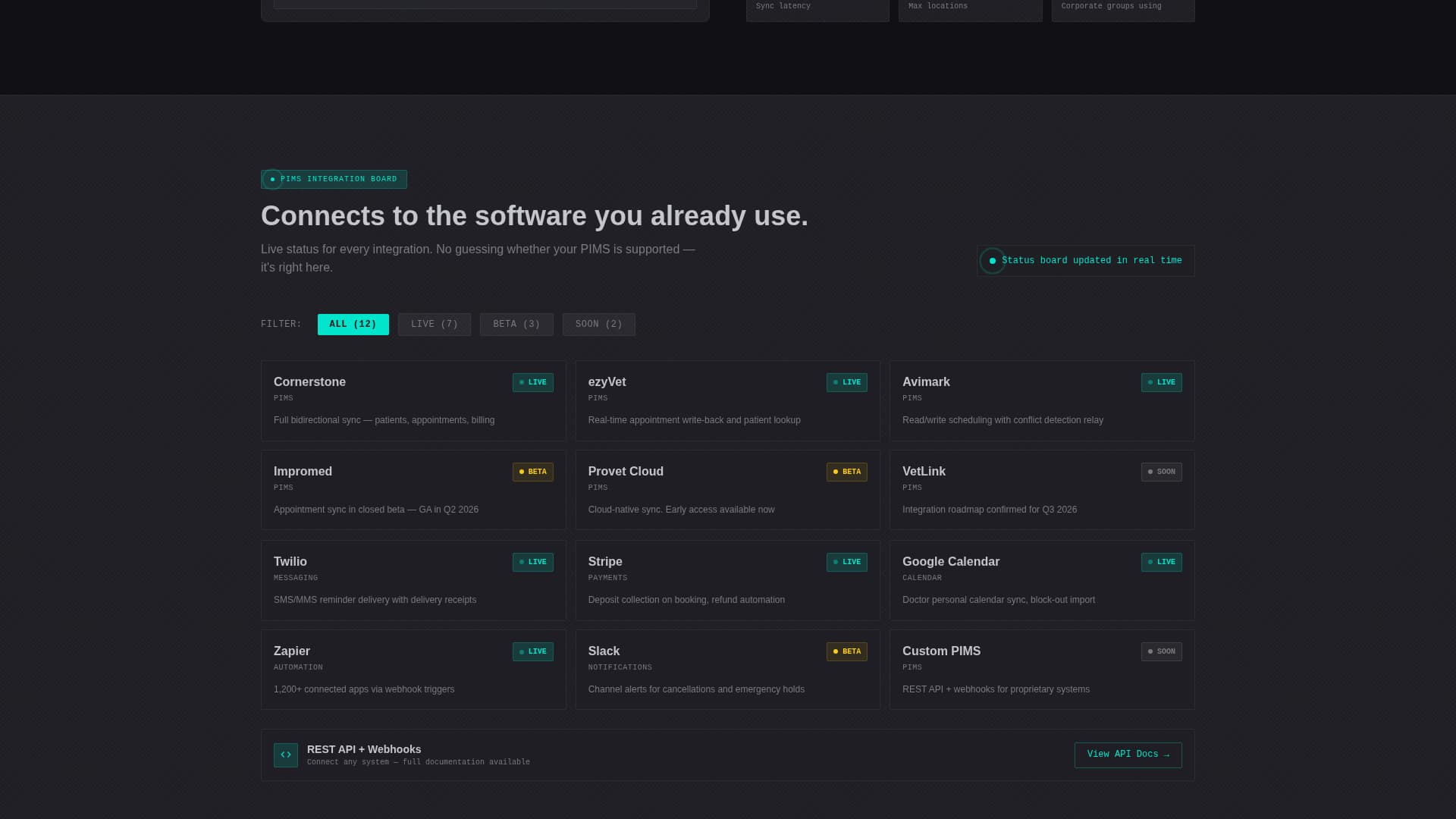Click the CALENDAR label under Google Calendar
Viewport: 1456px width, 819px height.
pos(922,578)
